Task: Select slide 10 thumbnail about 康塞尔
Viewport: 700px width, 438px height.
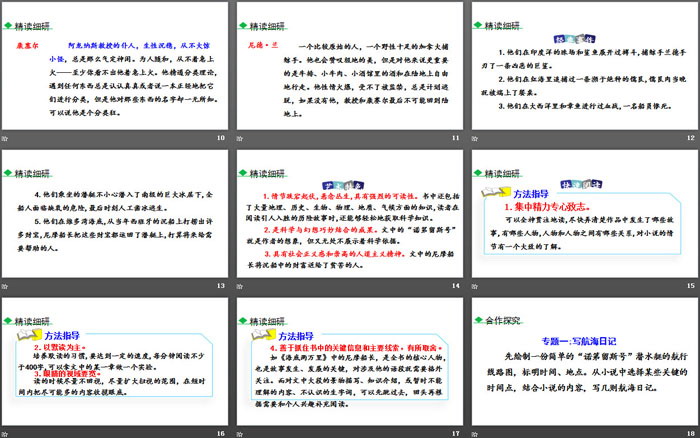Action: [x=115, y=66]
